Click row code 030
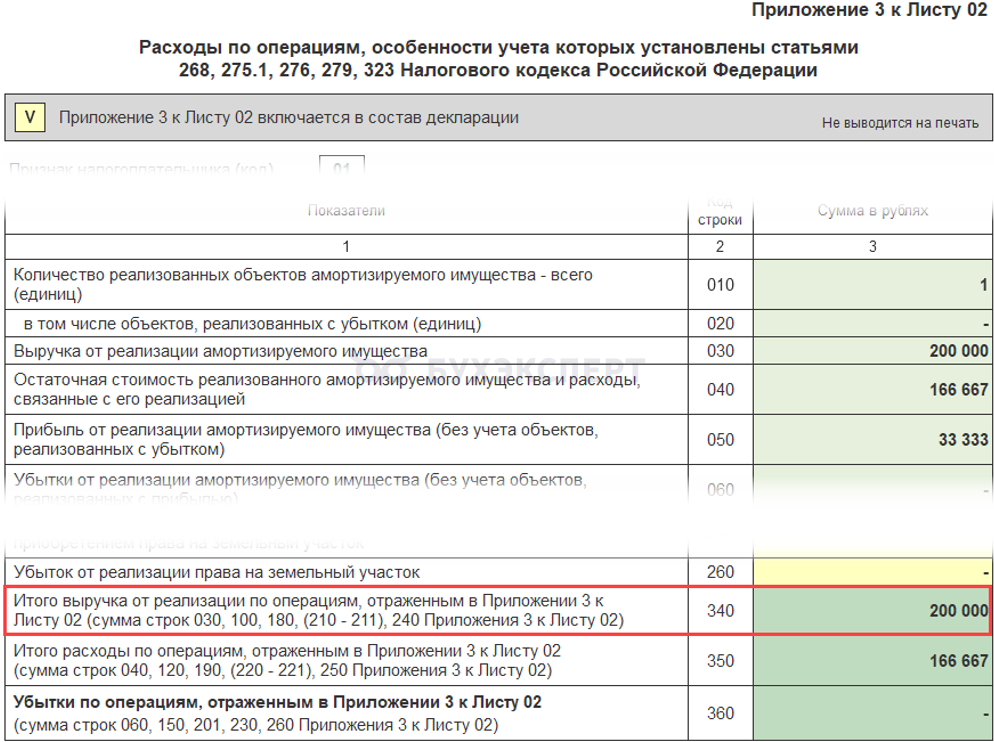The width and height of the screenshot is (994, 742). pos(720,351)
